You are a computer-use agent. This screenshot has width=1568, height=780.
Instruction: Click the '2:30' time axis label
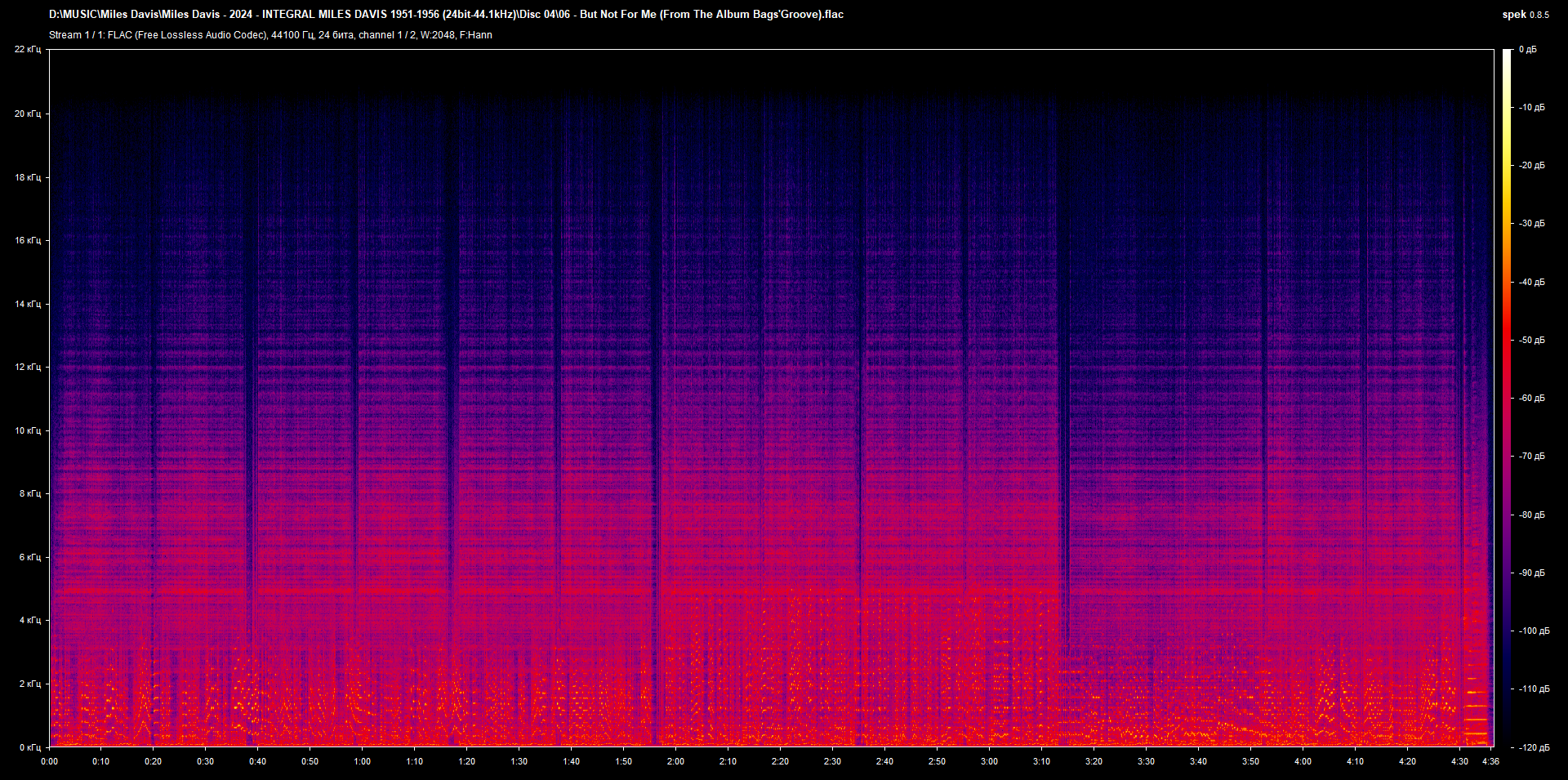click(832, 761)
